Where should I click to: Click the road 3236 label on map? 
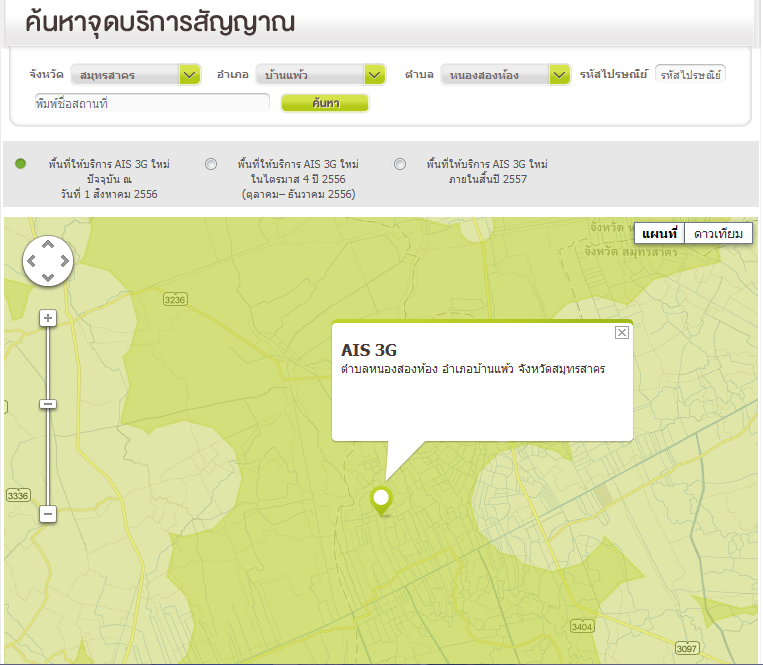[175, 299]
